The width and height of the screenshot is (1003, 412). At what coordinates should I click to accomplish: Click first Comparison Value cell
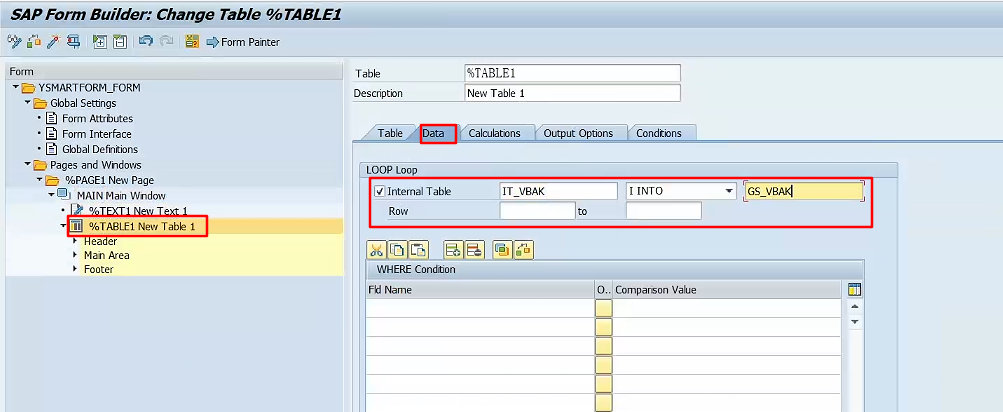click(x=727, y=308)
